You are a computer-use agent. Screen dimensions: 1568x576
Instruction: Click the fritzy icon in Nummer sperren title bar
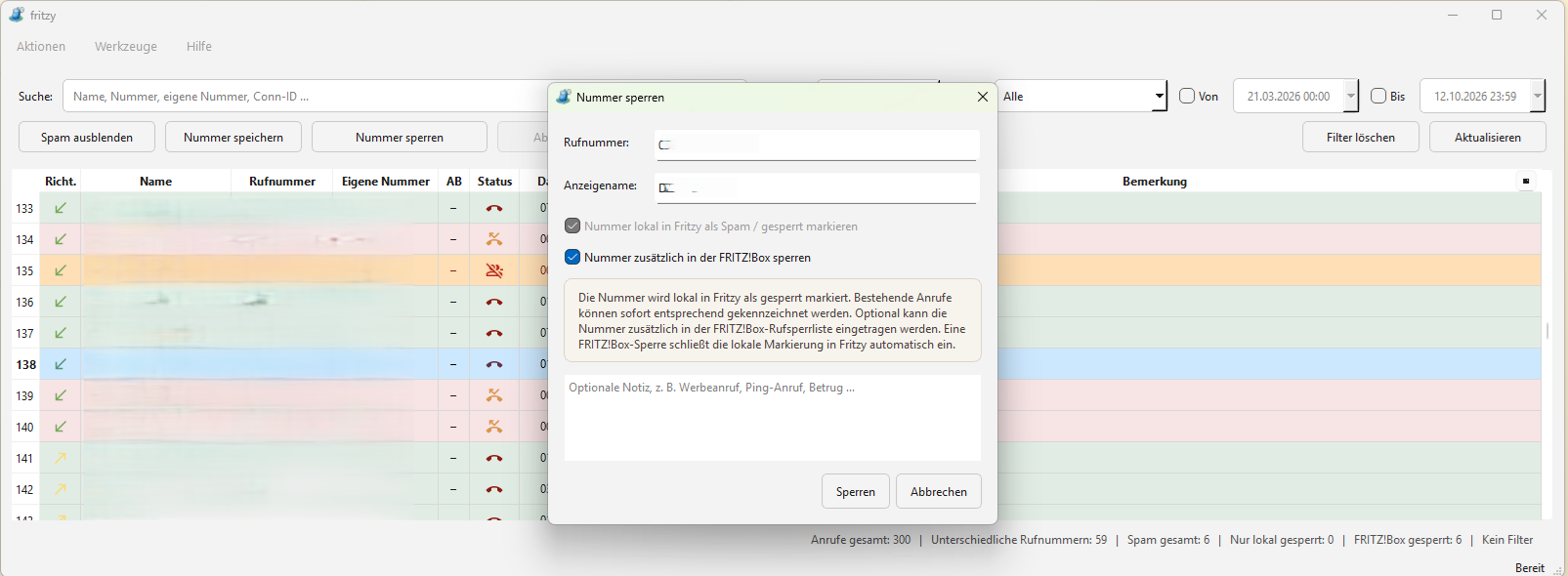click(564, 97)
